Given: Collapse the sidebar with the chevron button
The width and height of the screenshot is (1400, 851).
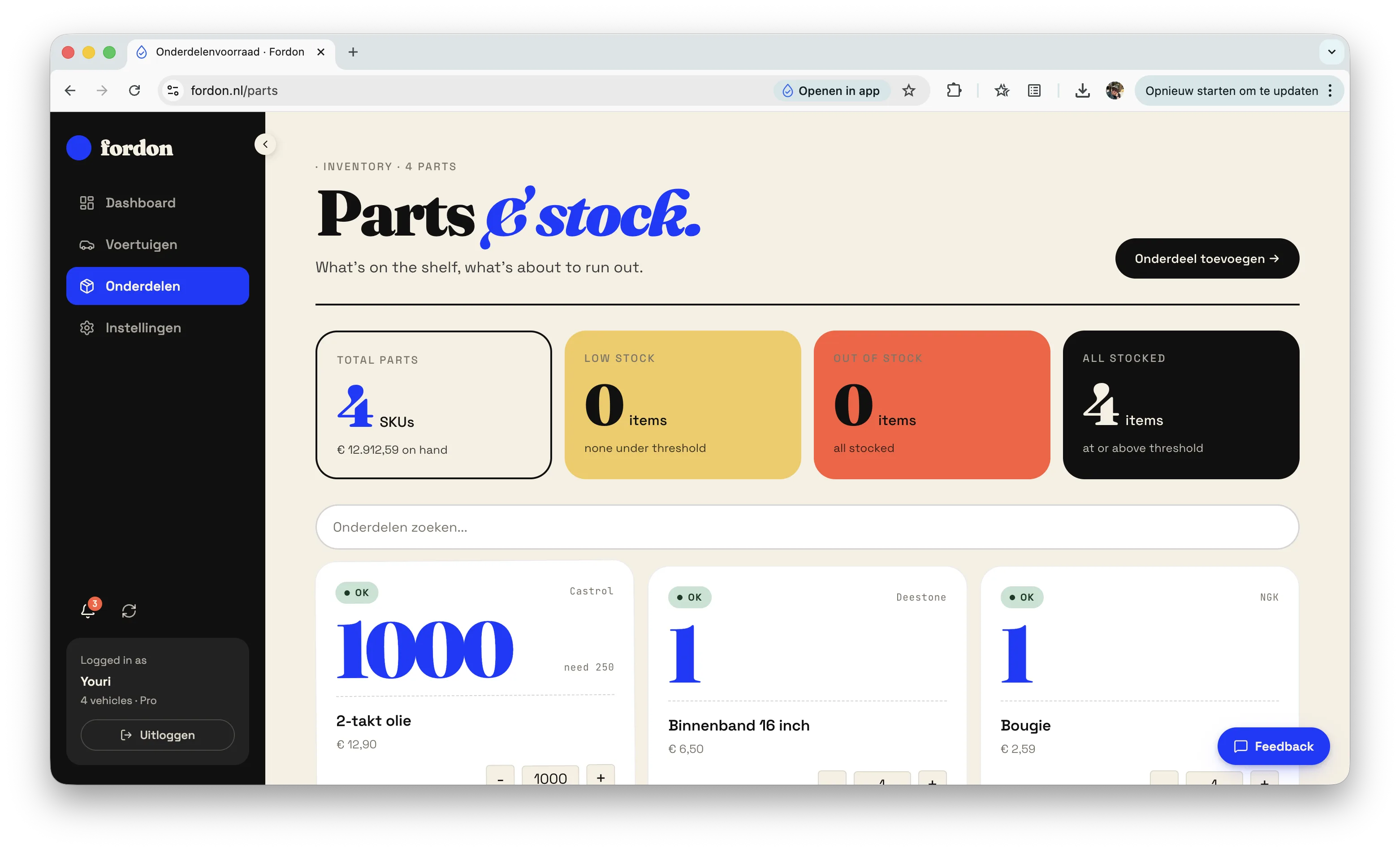Looking at the screenshot, I should coord(265,144).
